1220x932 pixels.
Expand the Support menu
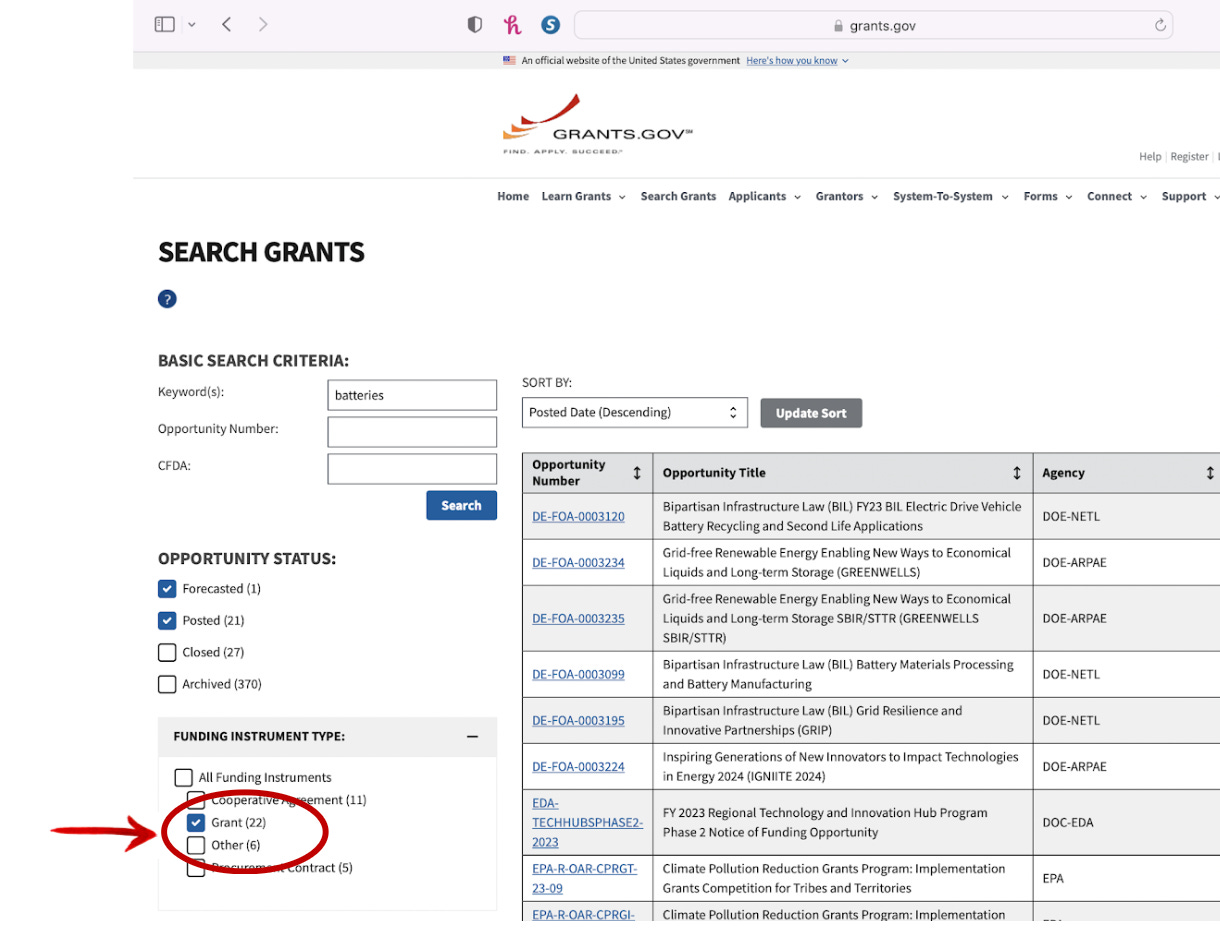[1190, 197]
